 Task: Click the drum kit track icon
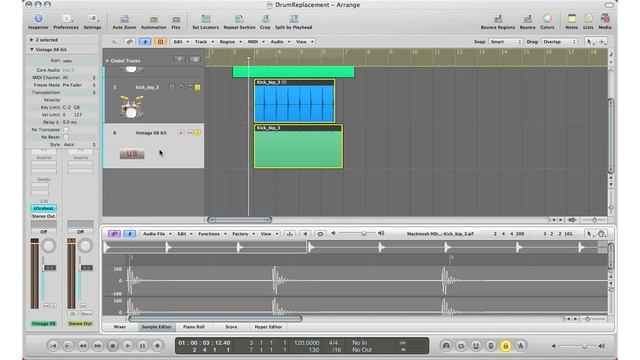pyautogui.click(x=131, y=107)
